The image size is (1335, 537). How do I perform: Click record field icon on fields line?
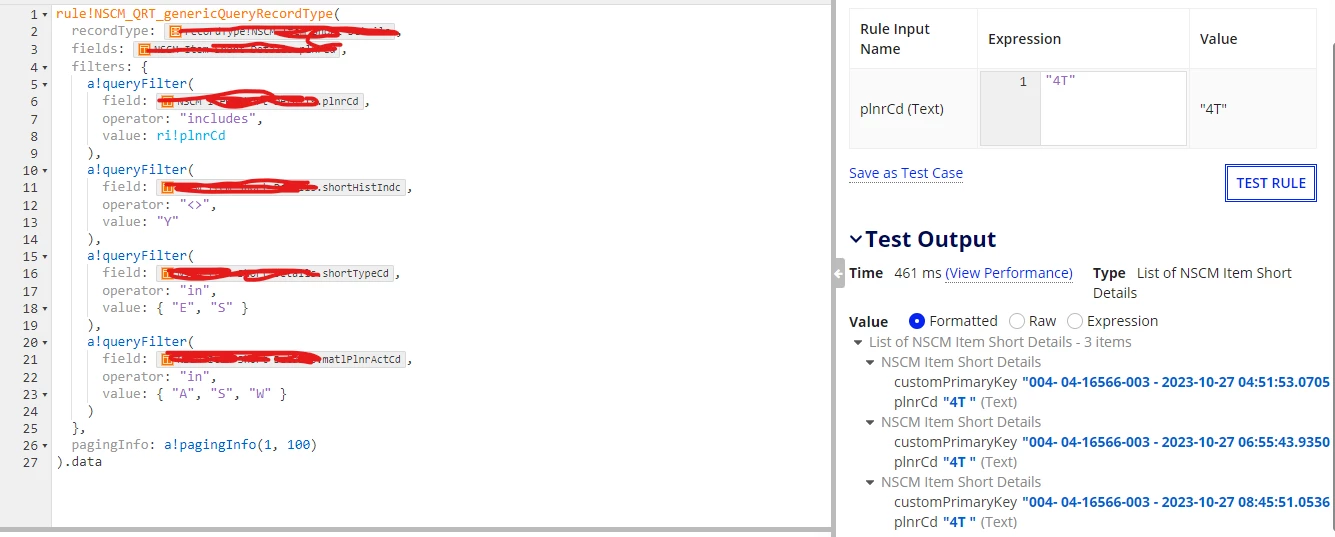[144, 49]
